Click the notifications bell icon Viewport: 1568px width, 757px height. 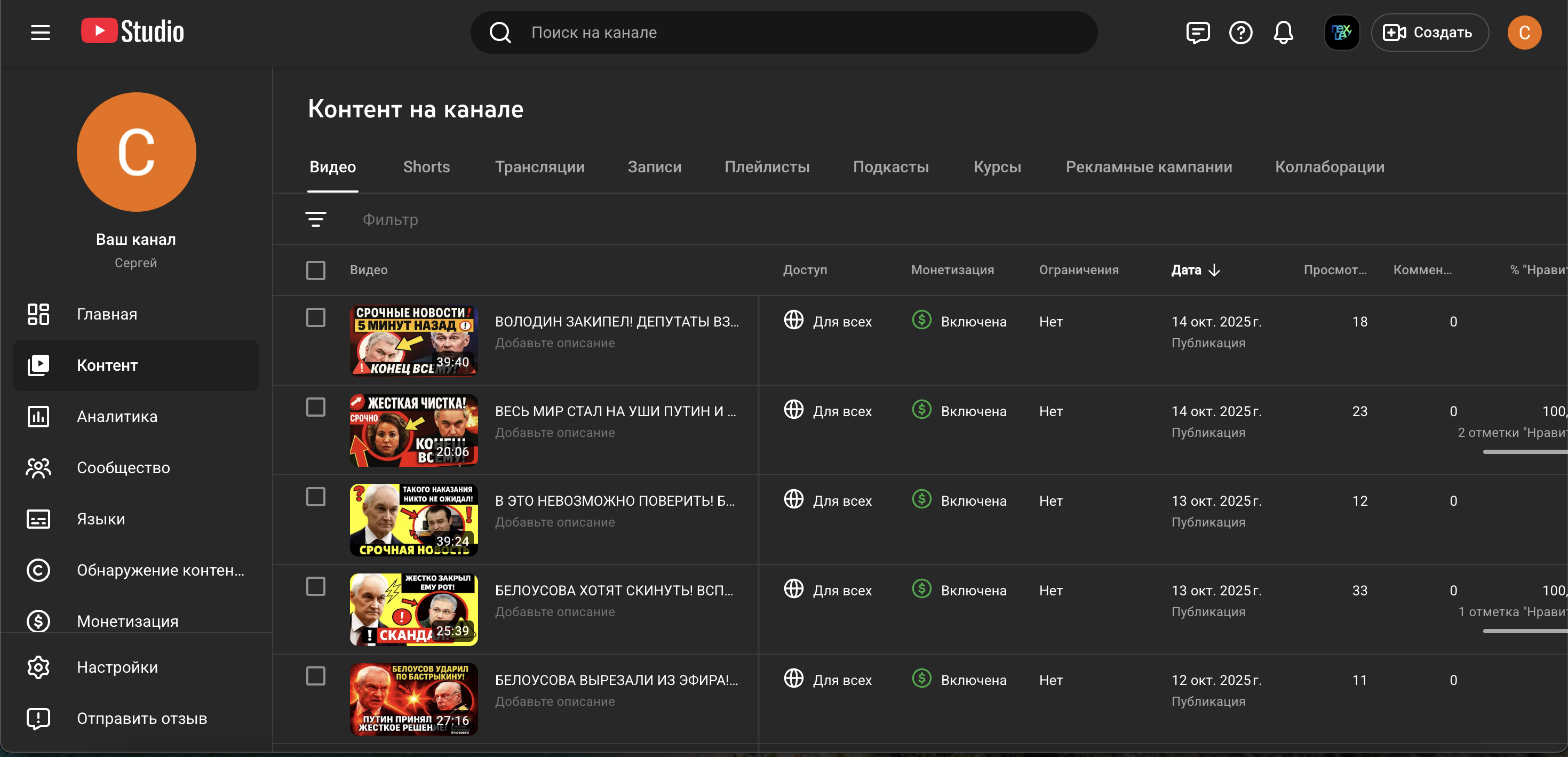pos(1283,32)
